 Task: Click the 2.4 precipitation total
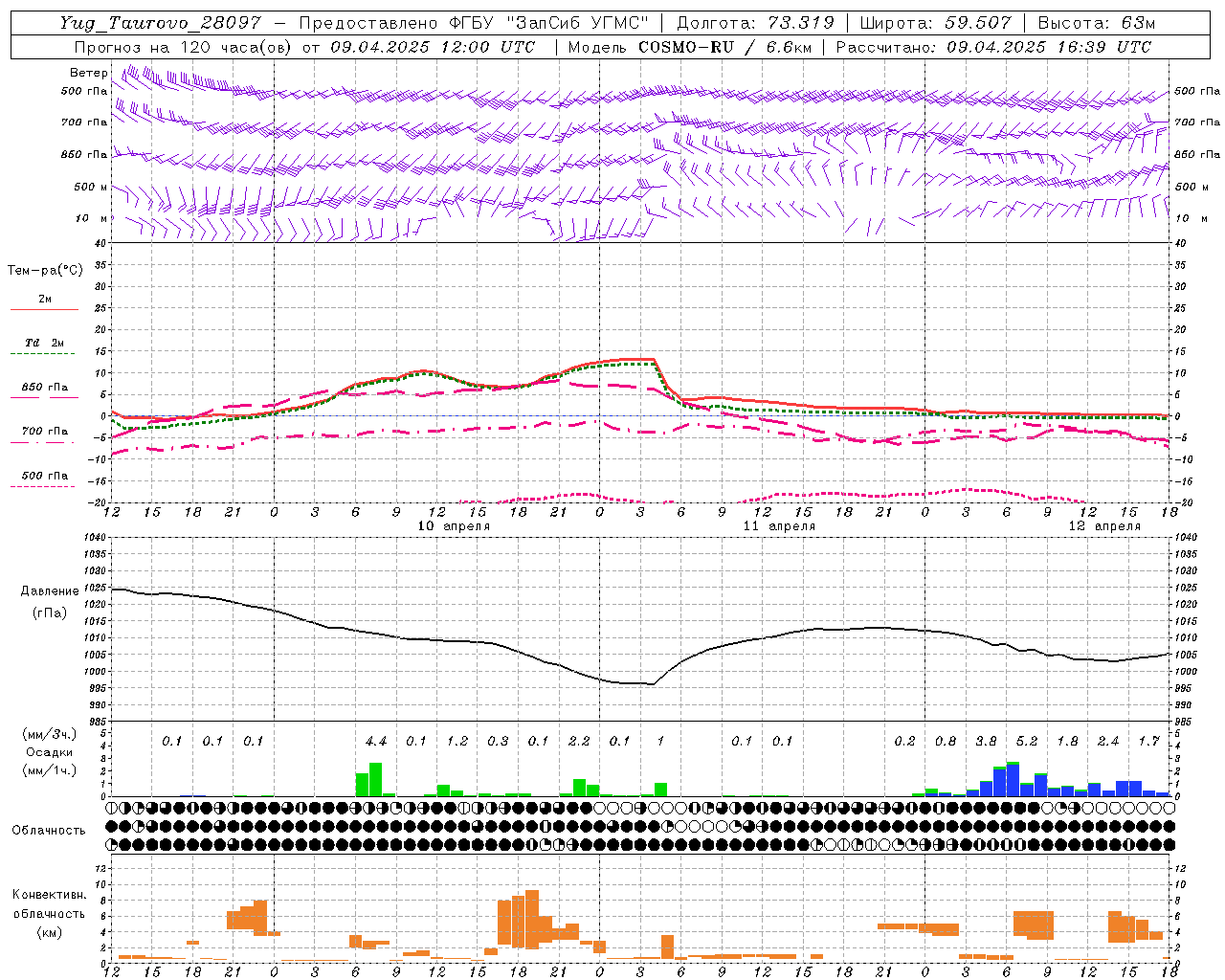pyautogui.click(x=1108, y=742)
